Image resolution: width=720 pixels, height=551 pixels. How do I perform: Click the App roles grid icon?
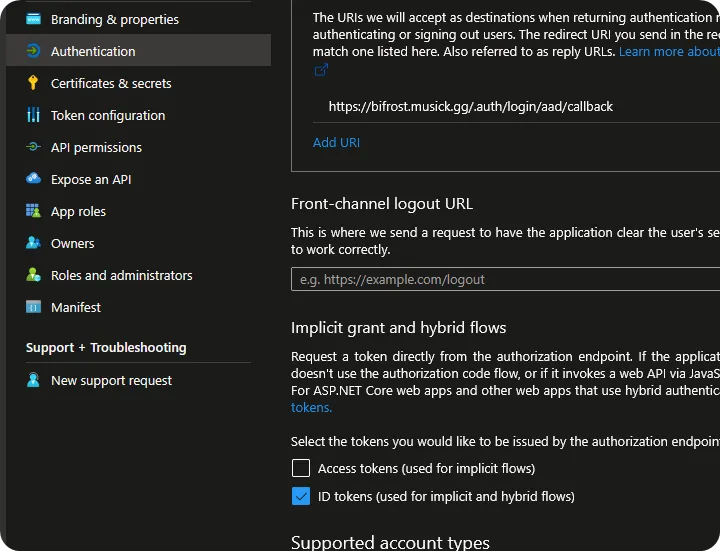34,211
